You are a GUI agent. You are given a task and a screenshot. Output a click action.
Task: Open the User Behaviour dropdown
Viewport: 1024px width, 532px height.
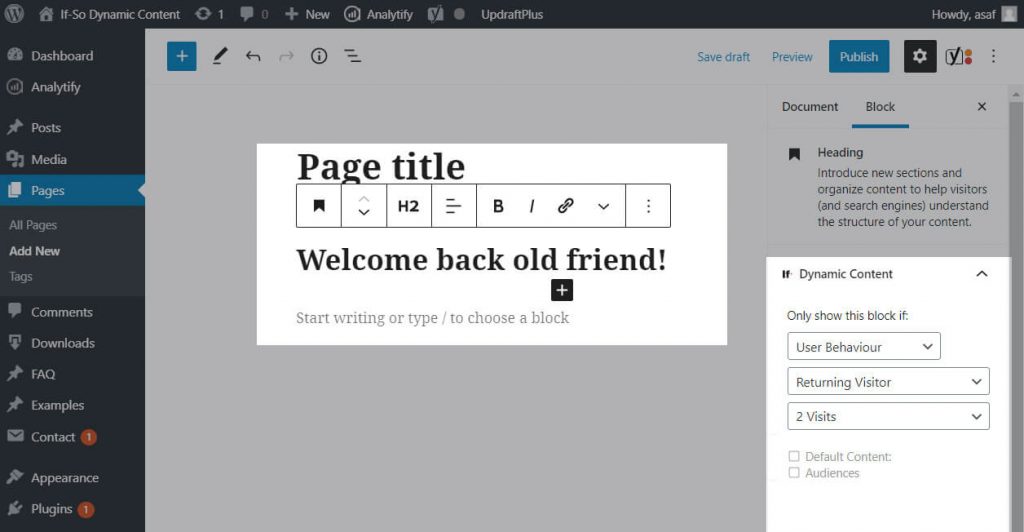tap(863, 347)
